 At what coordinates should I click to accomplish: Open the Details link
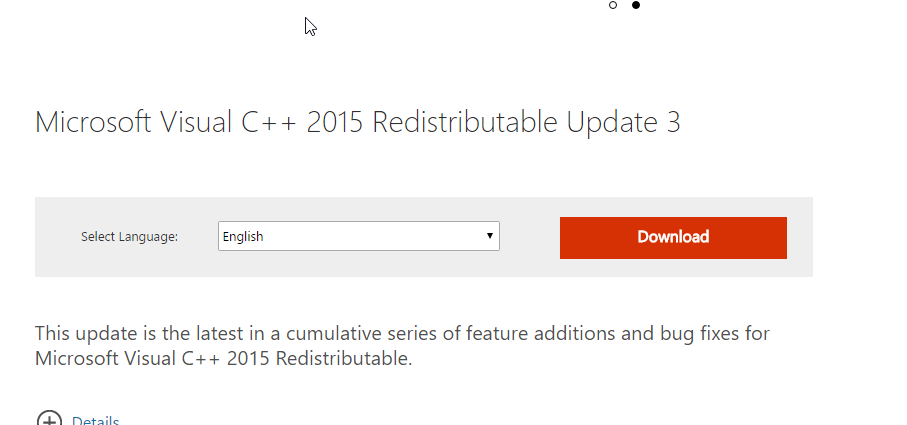coord(95,420)
